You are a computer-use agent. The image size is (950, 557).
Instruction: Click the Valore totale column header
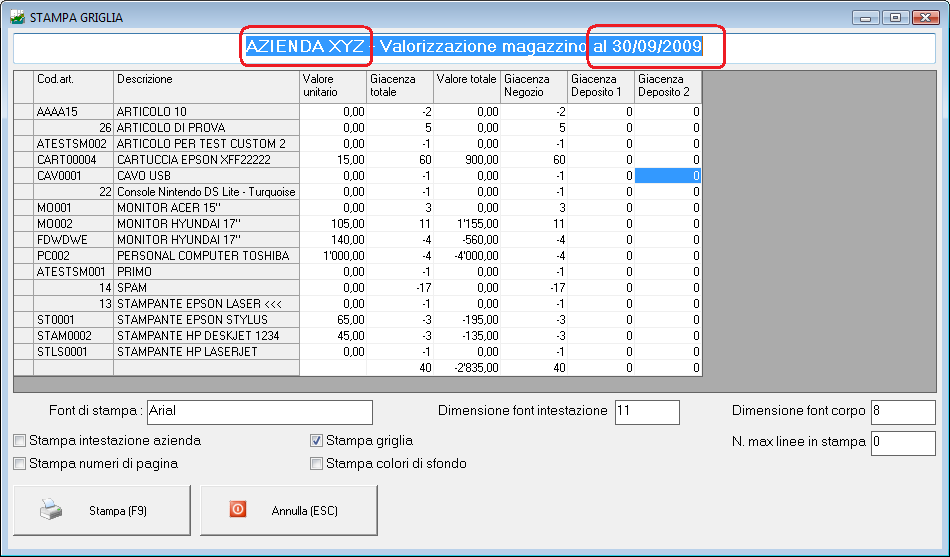tap(467, 87)
